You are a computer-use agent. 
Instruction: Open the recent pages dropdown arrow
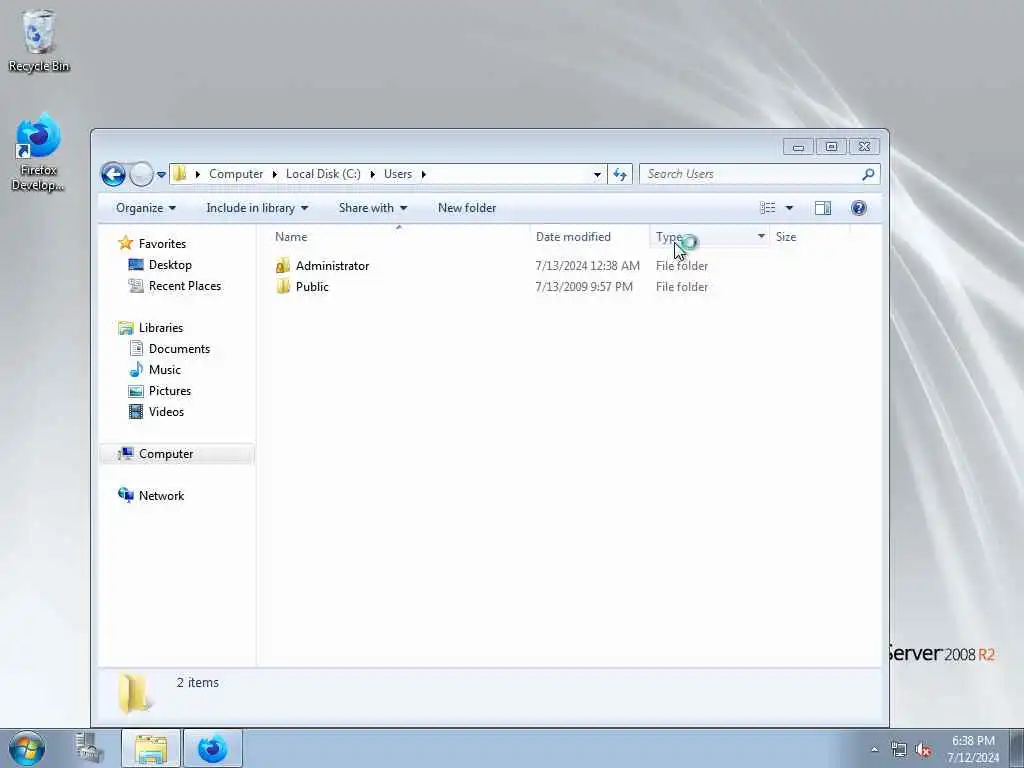161,174
